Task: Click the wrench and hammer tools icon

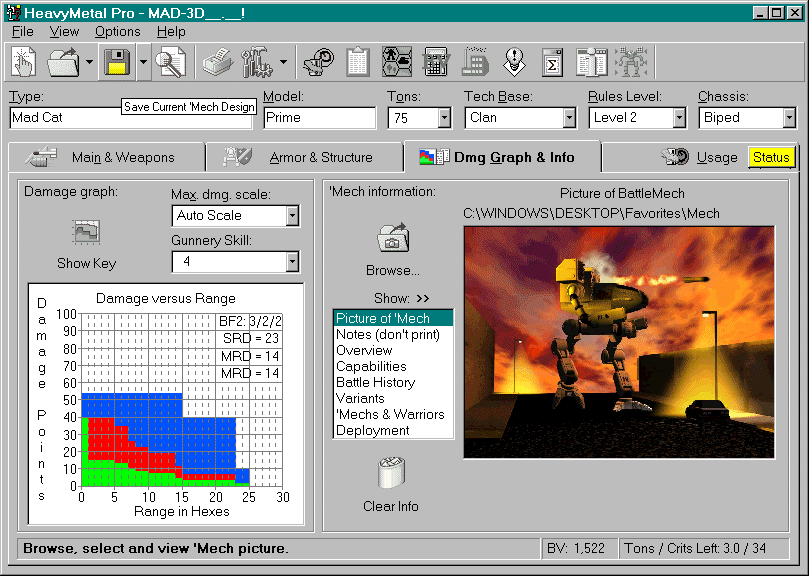Action: [257, 62]
